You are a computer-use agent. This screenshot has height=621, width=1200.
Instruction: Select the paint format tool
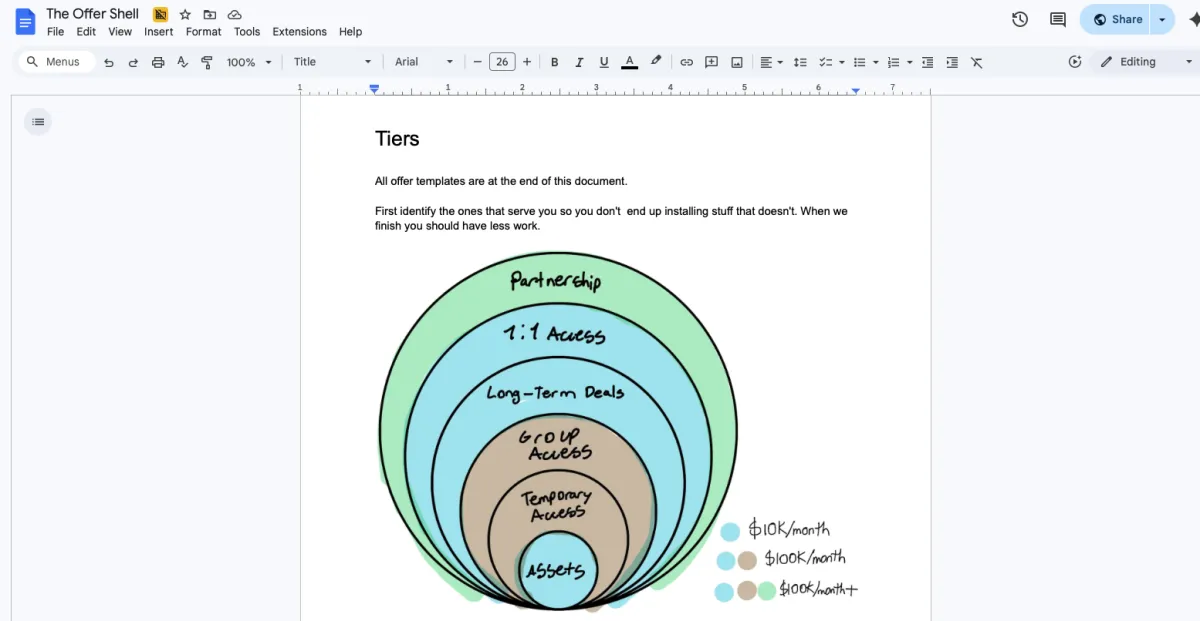207,62
